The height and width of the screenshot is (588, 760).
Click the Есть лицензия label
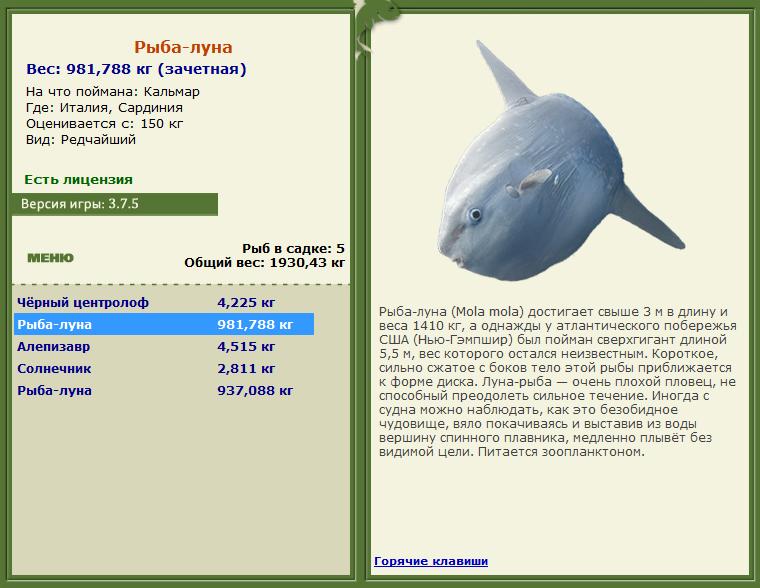click(79, 180)
